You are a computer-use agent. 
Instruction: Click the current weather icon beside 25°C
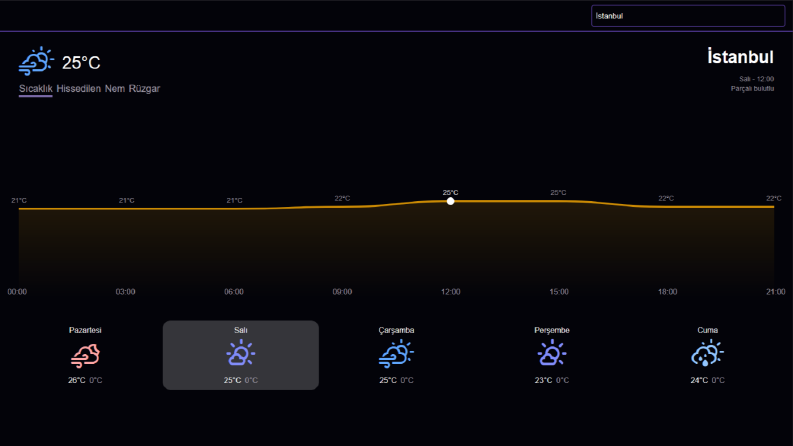(x=36, y=61)
